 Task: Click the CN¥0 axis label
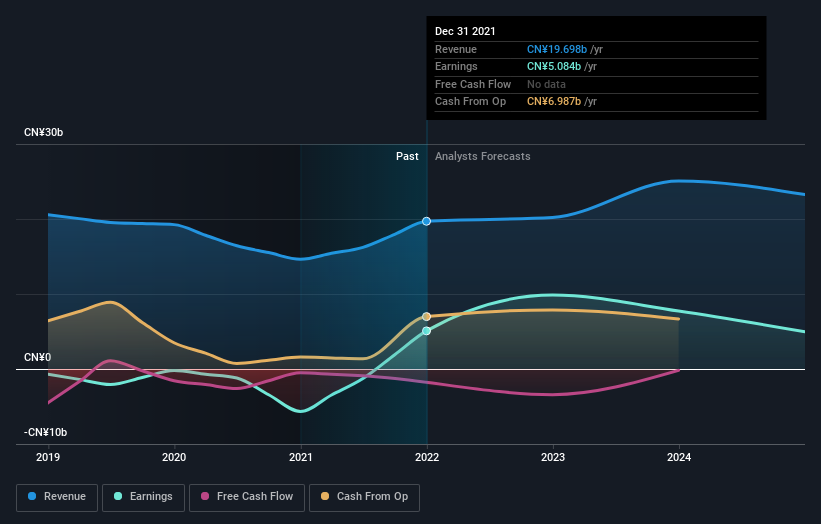[38, 358]
